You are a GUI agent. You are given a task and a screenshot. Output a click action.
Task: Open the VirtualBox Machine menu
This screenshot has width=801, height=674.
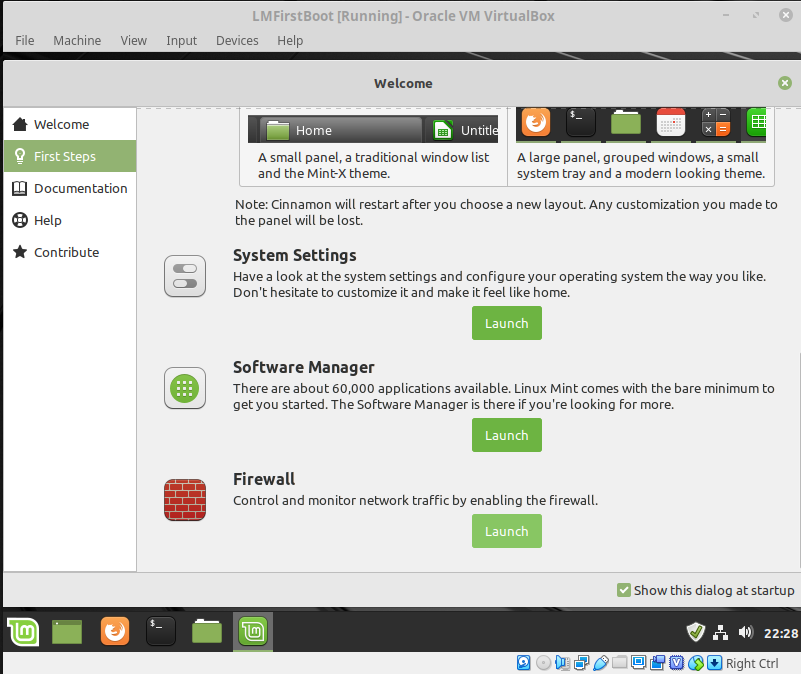(x=77, y=40)
